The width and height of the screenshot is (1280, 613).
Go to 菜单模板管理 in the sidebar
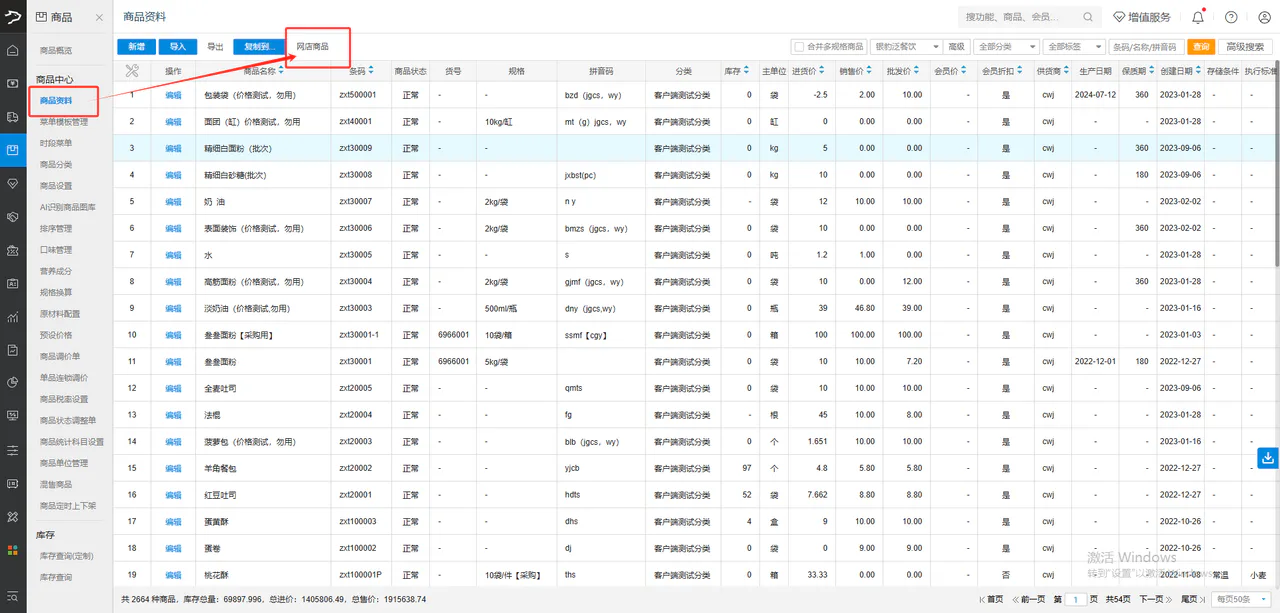[64, 122]
